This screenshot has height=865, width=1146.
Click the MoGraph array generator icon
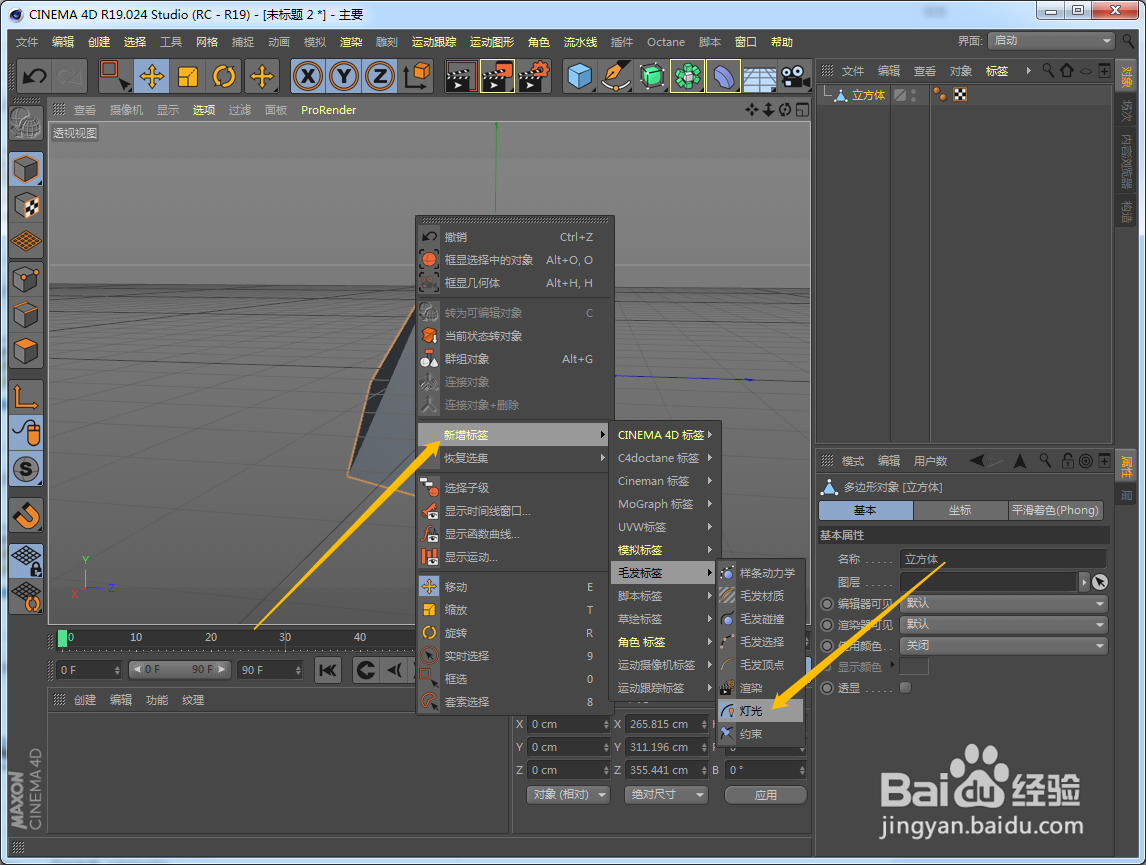point(688,76)
